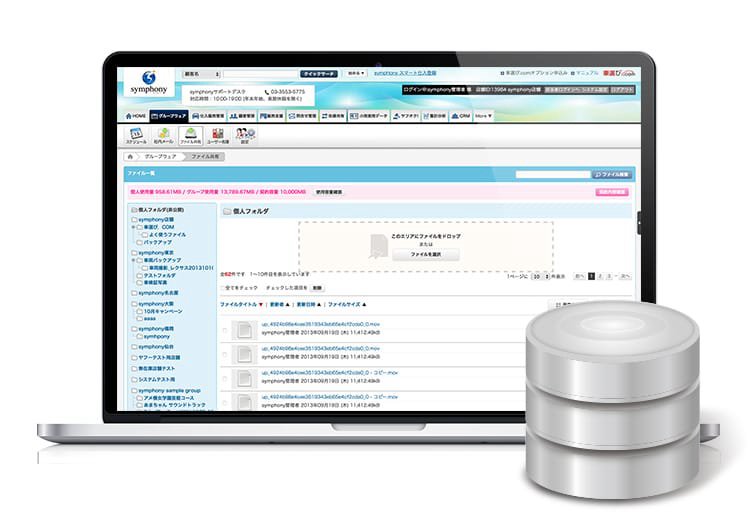Viewport: 750px width, 515px height.
Task: Click the ファイルを選択 button
Action: (x=426, y=254)
